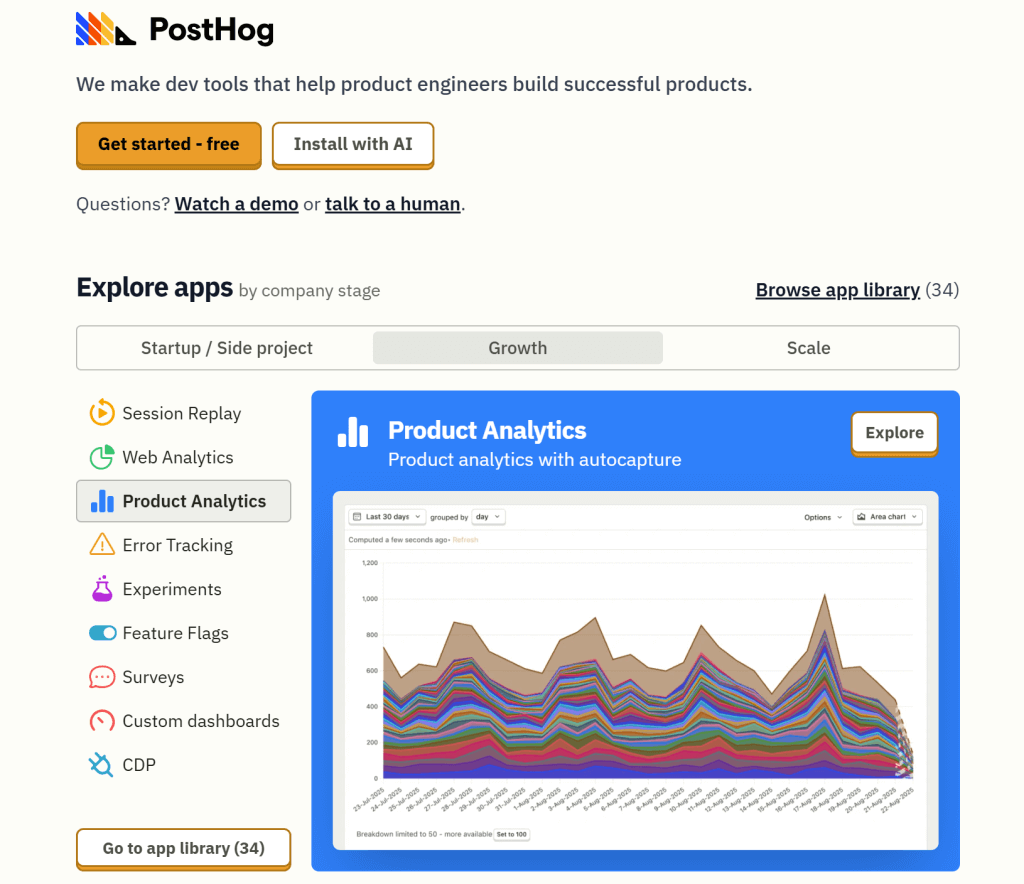Open the Web Analytics pie chart icon
The image size is (1024, 884).
[102, 457]
